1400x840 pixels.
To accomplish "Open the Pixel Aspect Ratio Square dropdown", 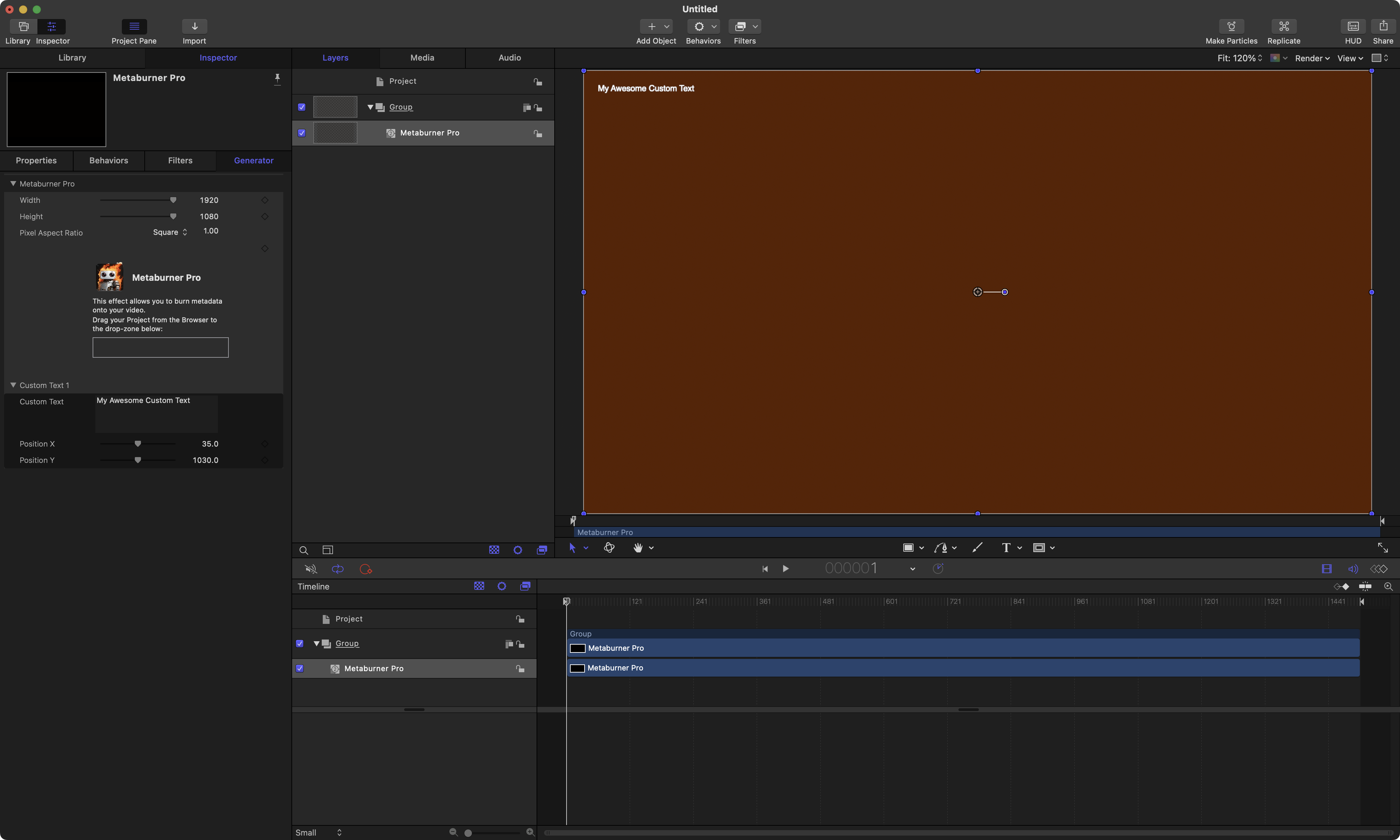I will (170, 232).
